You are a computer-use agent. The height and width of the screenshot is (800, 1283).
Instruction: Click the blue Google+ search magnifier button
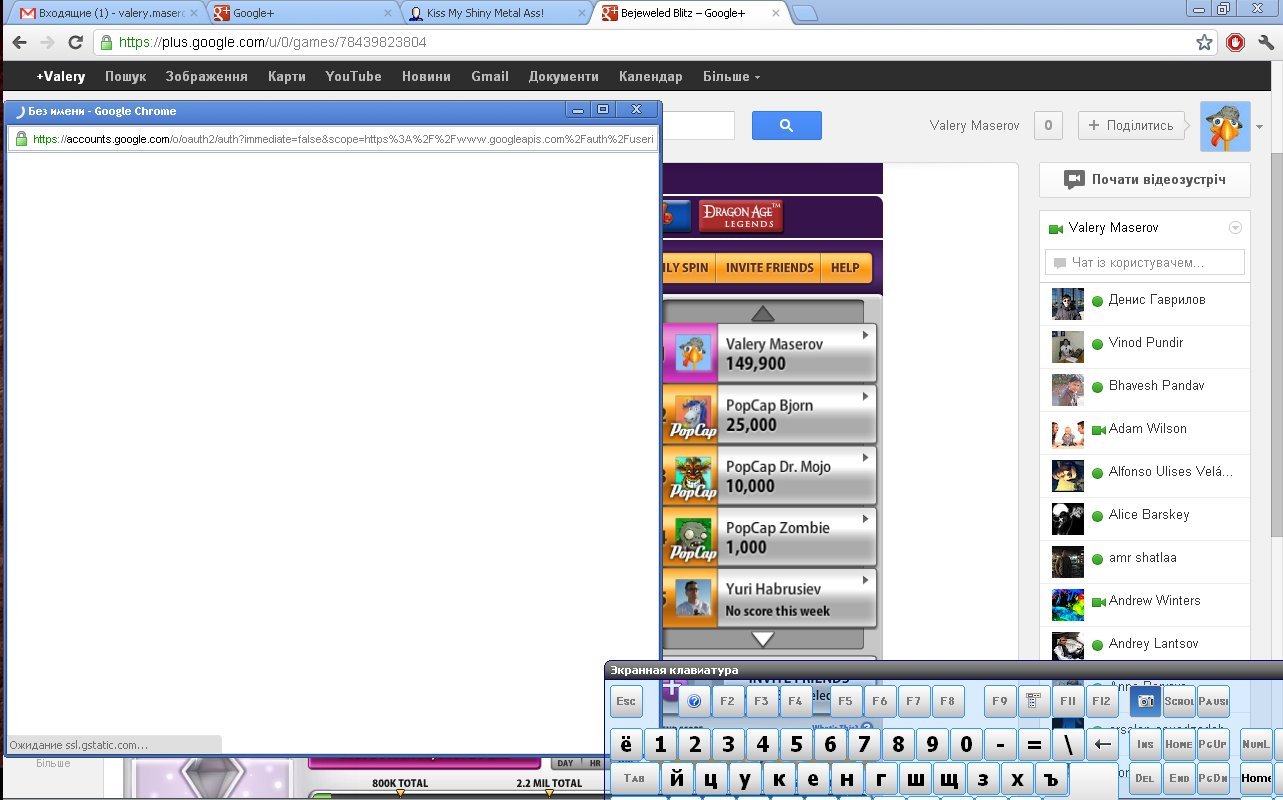pyautogui.click(x=786, y=125)
